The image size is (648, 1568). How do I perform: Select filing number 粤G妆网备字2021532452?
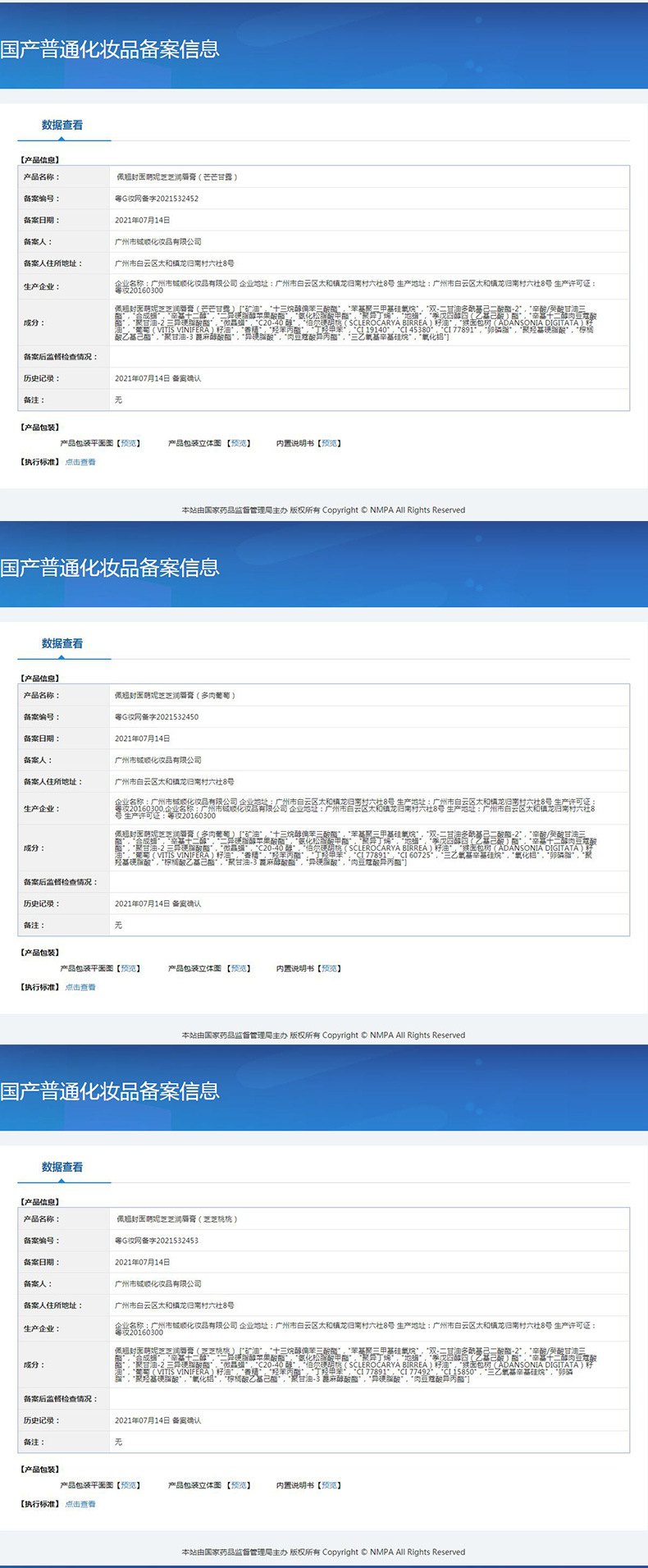coord(157,199)
